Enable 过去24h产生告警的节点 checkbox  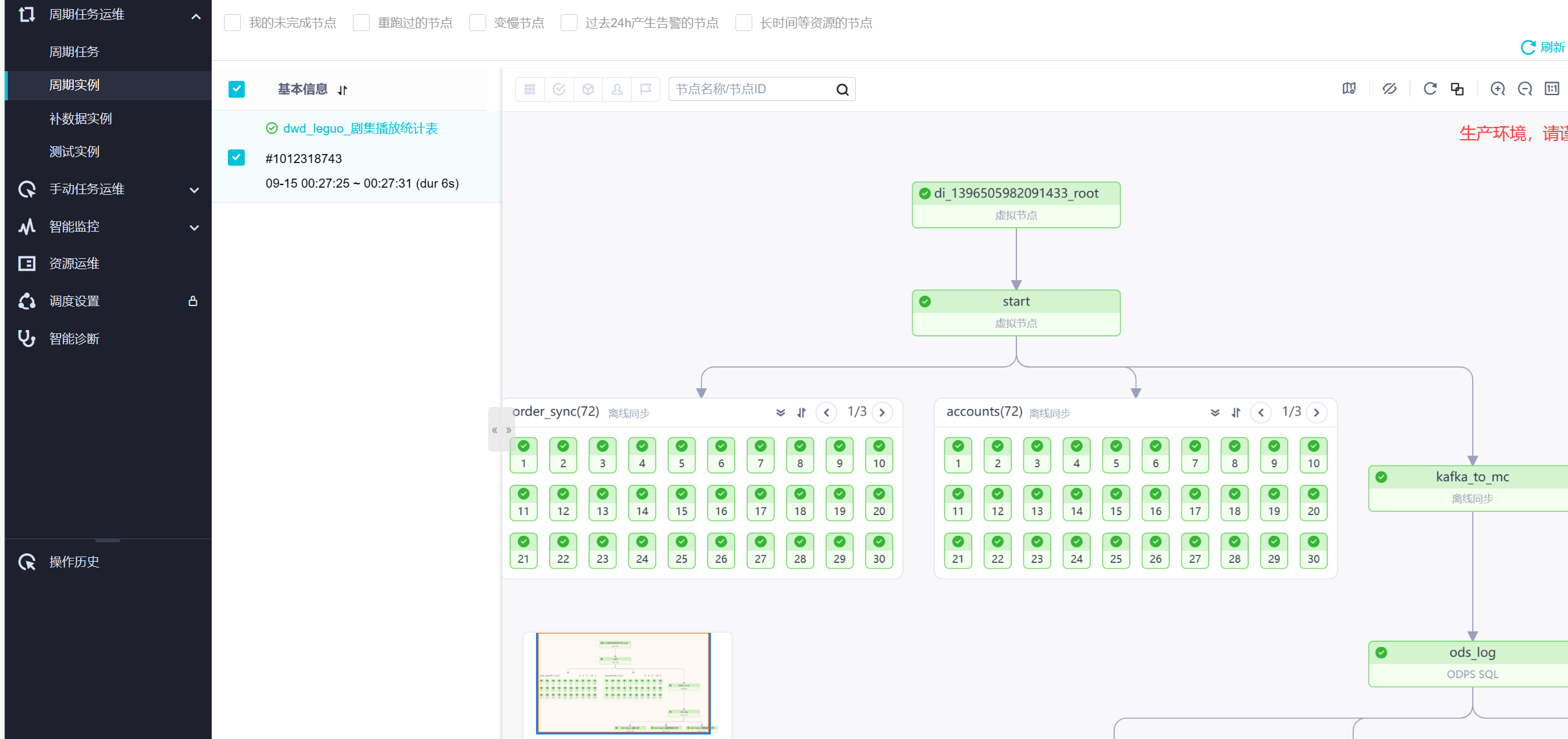(x=569, y=23)
